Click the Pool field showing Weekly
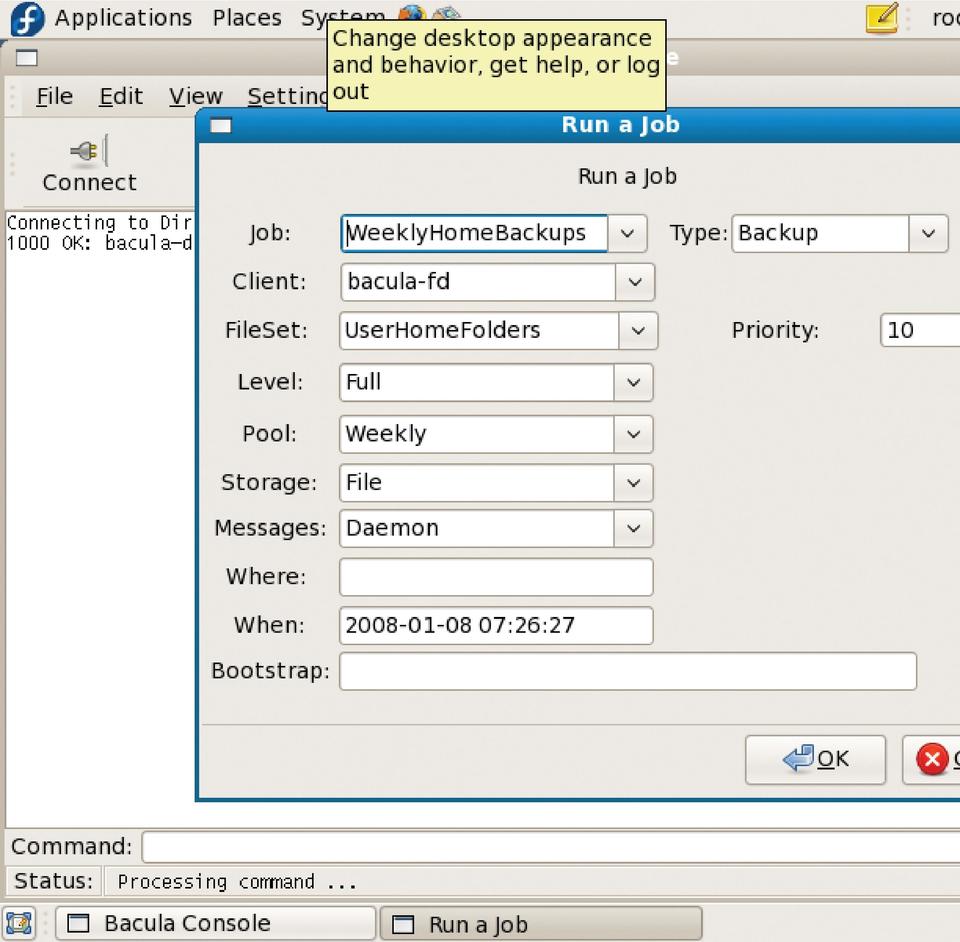 coord(477,434)
